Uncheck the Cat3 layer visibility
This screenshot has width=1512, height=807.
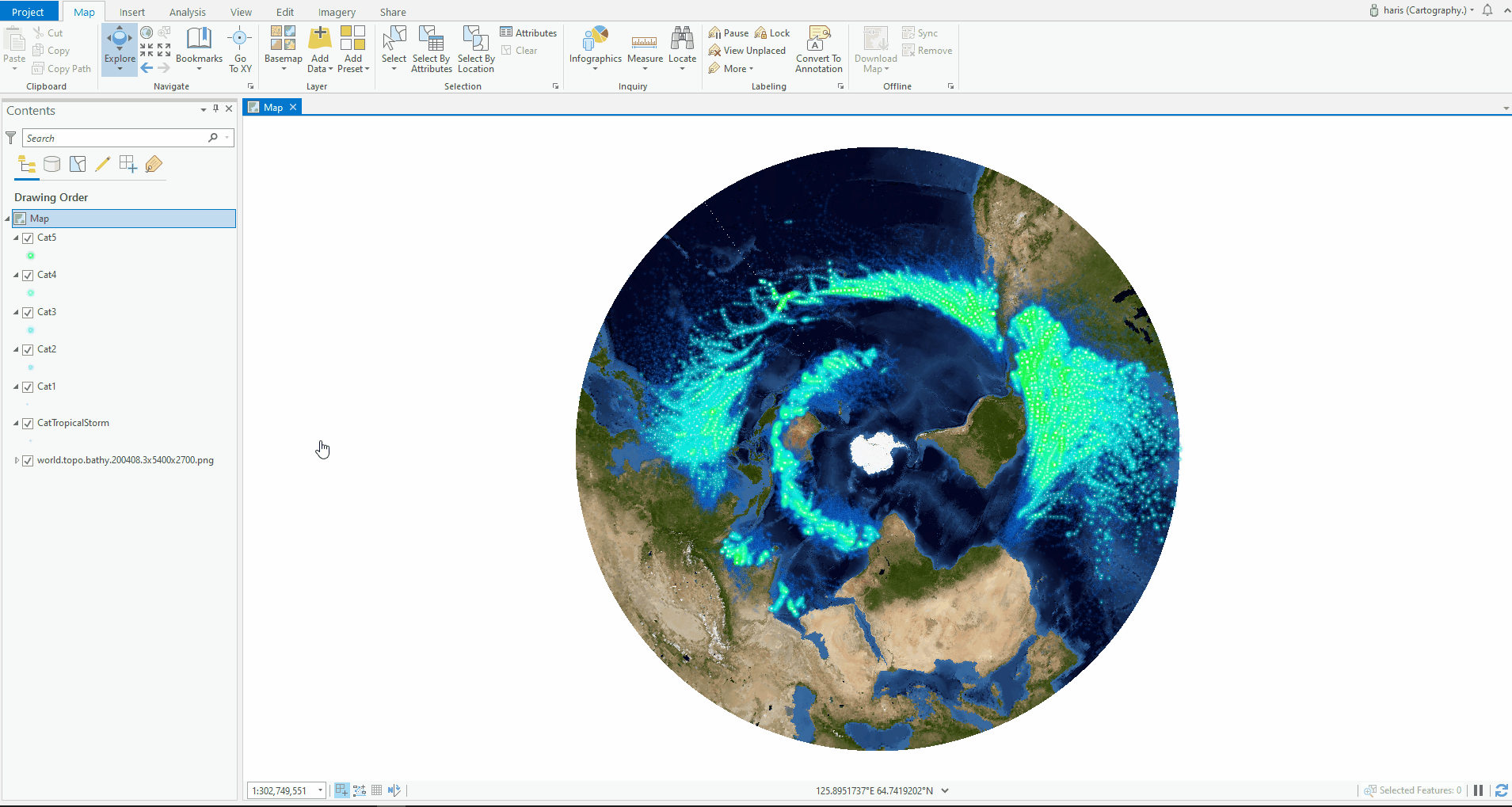(28, 312)
